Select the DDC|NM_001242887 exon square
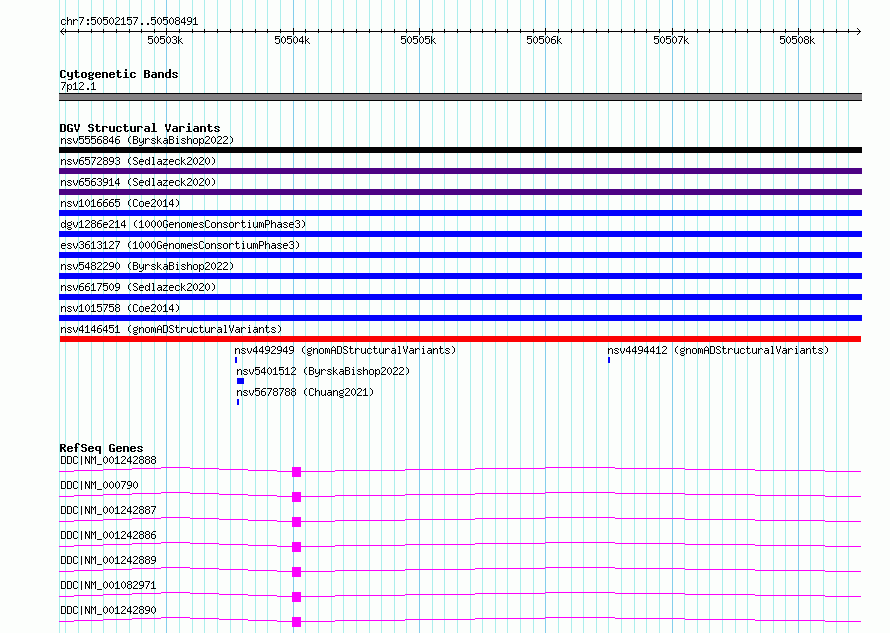Image resolution: width=890 pixels, height=633 pixels. [x=296, y=522]
